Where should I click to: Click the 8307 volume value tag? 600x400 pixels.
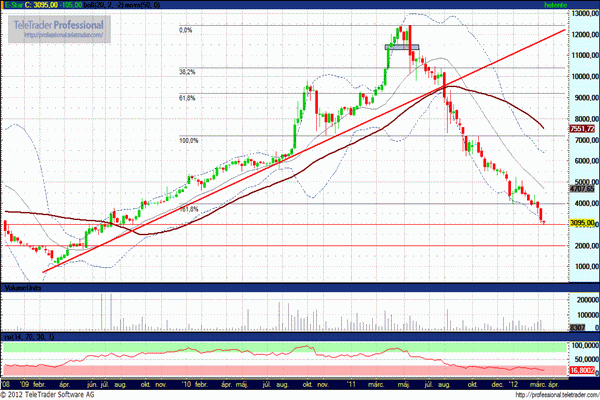pos(578,326)
